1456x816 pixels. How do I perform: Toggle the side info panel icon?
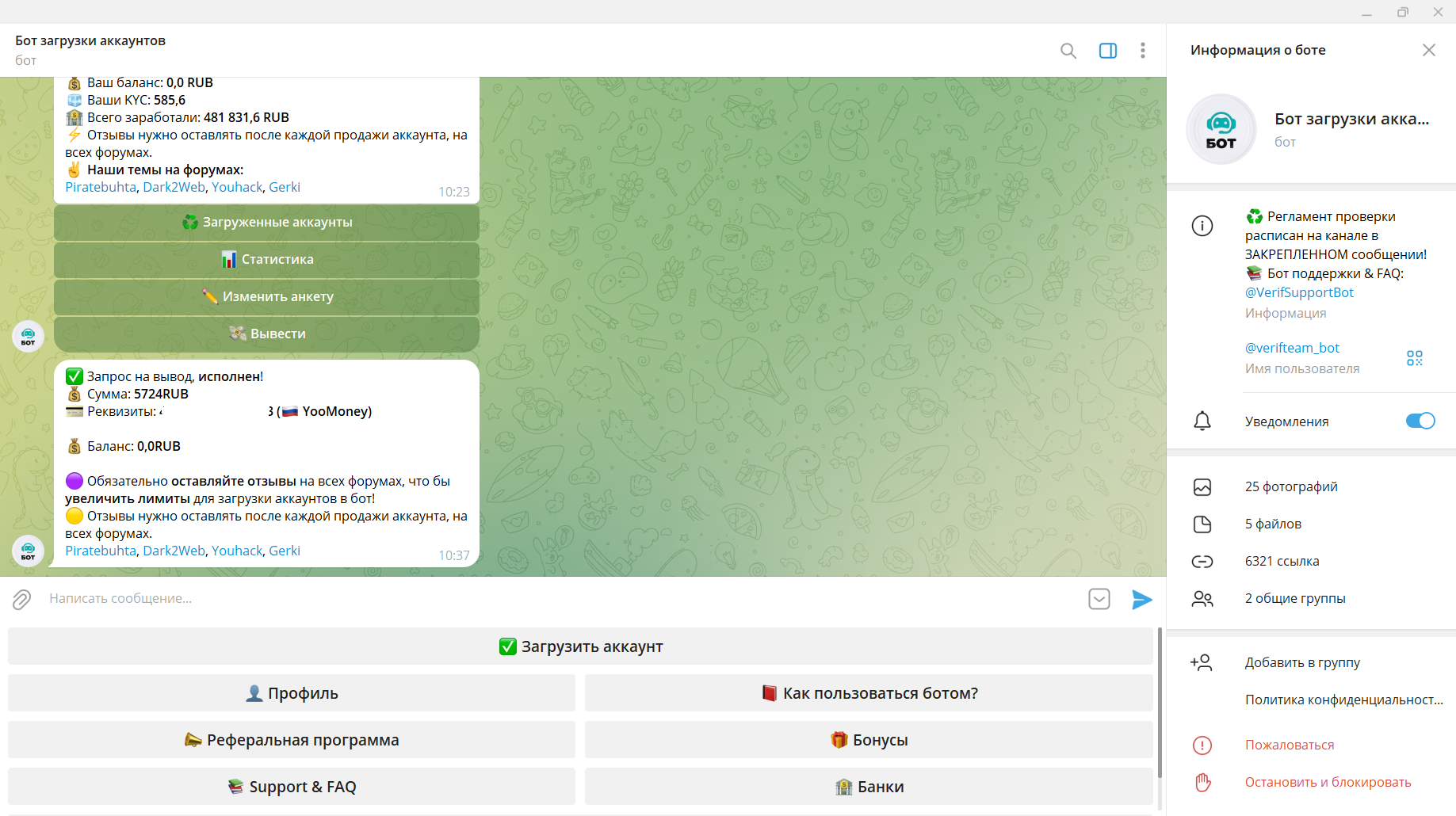click(x=1107, y=51)
